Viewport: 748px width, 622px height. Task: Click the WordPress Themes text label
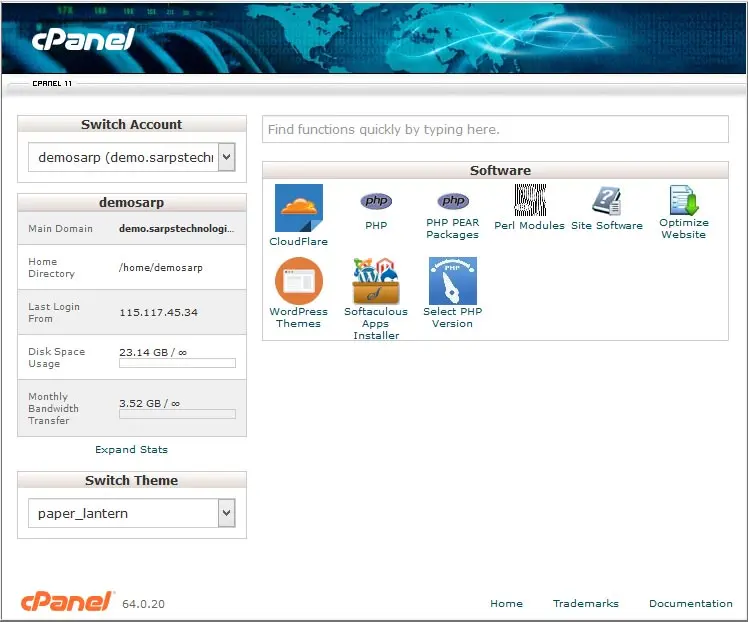tap(299, 317)
